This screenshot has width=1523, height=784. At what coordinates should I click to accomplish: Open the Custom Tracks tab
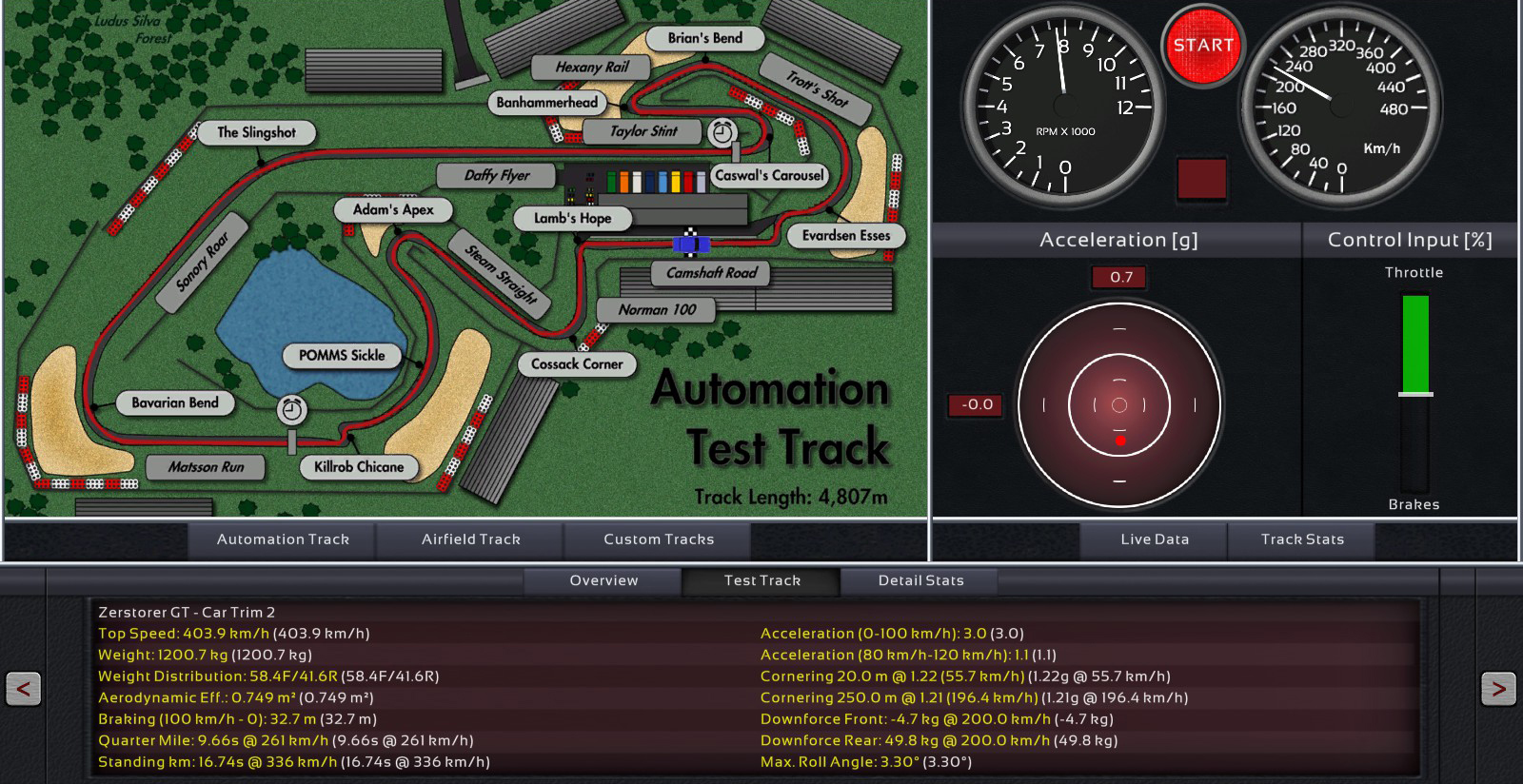[659, 539]
